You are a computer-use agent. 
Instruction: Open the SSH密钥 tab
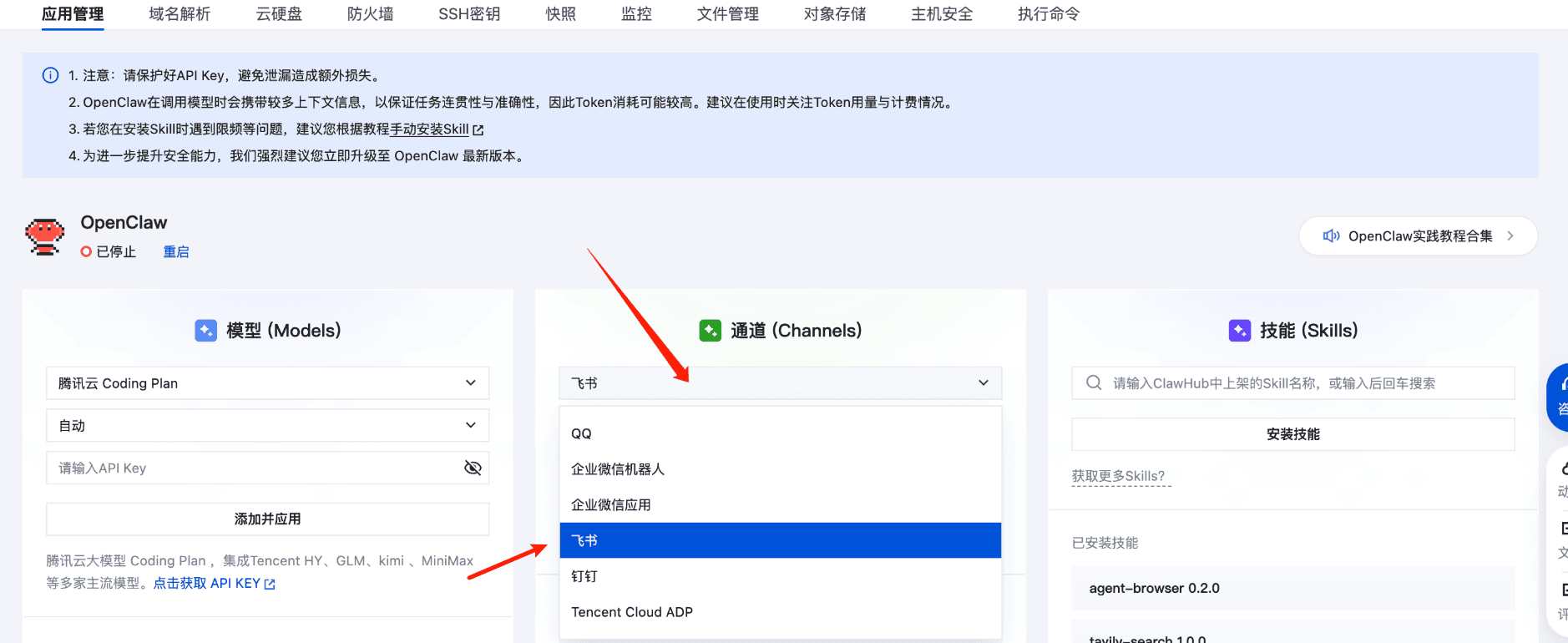[469, 14]
